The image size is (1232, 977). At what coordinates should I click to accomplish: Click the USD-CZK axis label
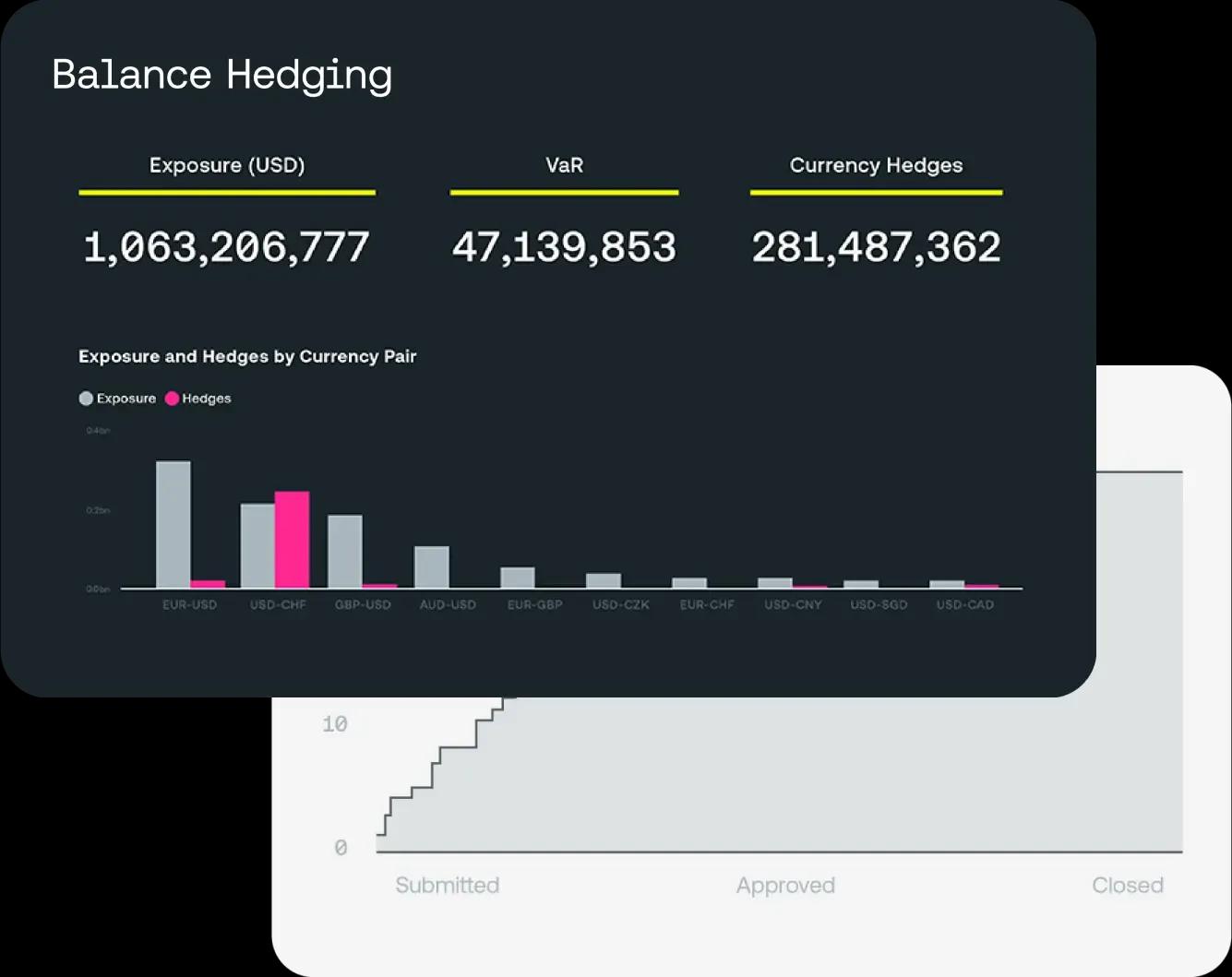(621, 605)
